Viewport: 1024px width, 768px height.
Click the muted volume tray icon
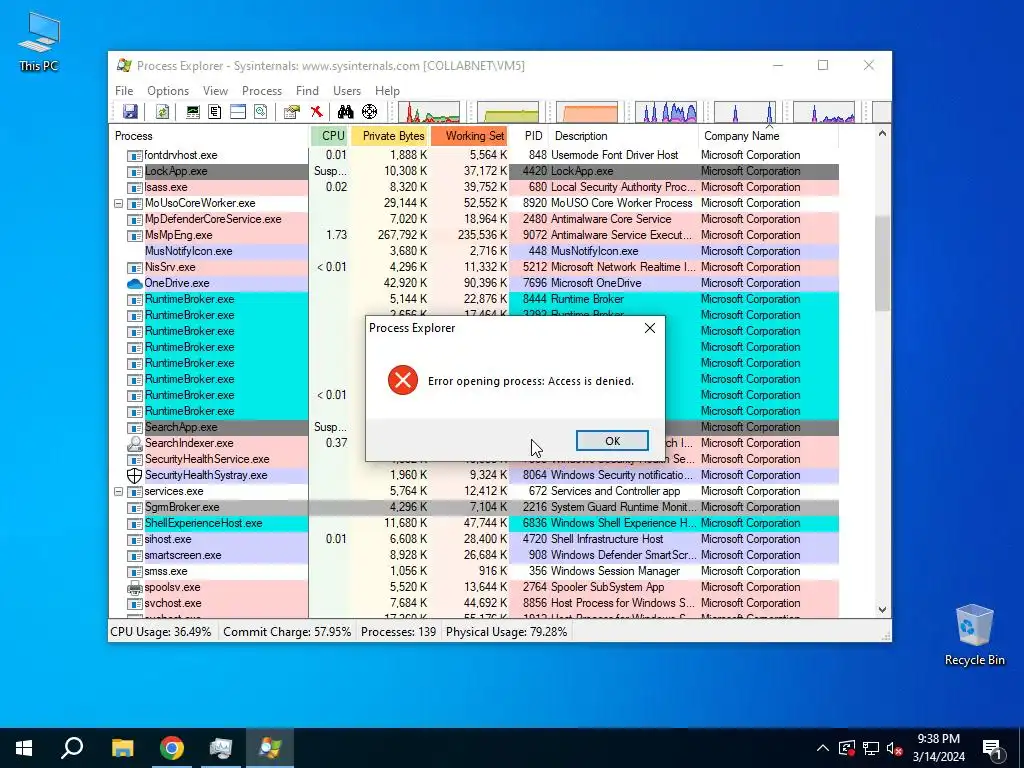[894, 748]
